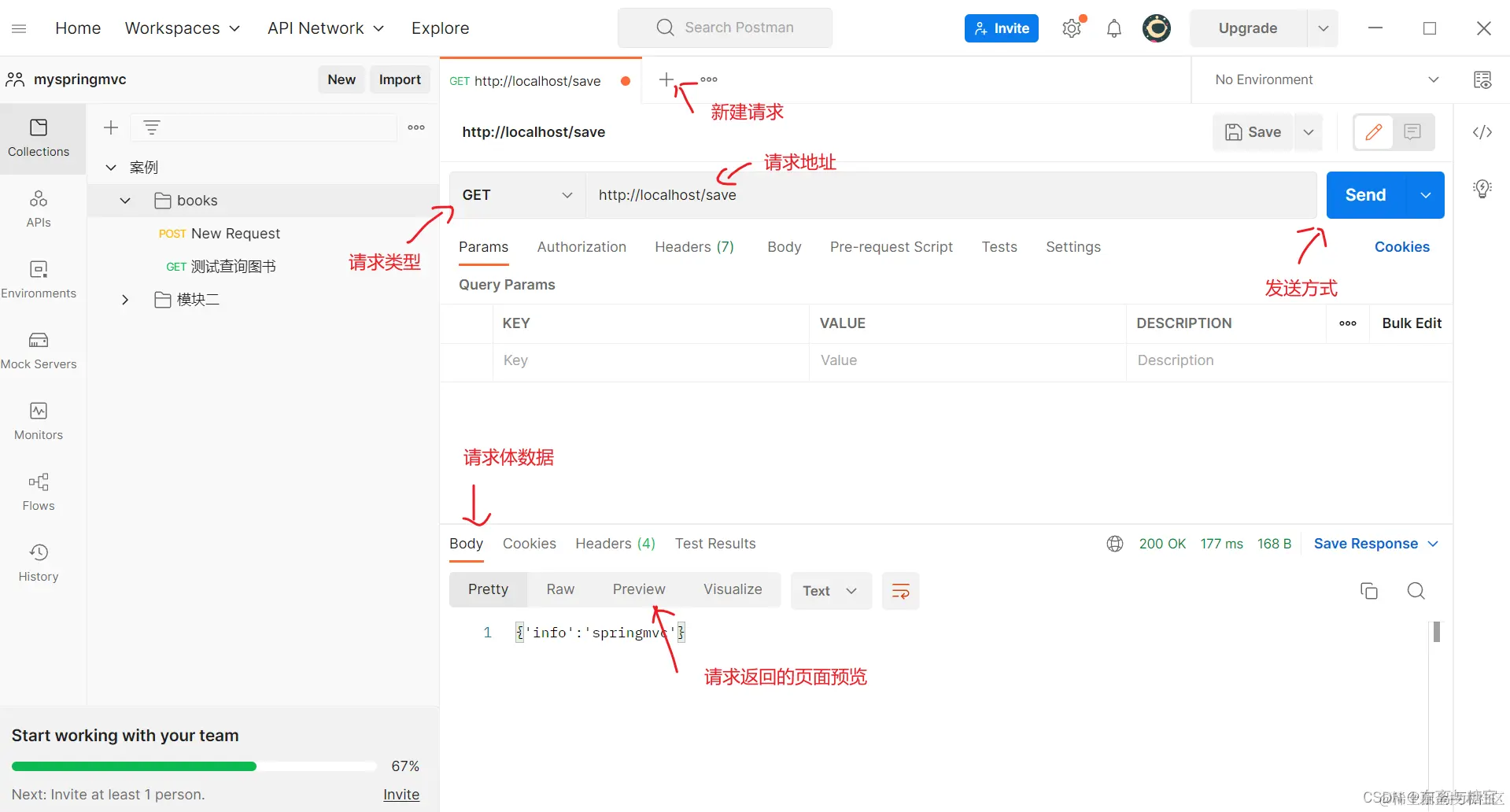
Task: Click the request URL input field
Action: [x=866, y=195]
